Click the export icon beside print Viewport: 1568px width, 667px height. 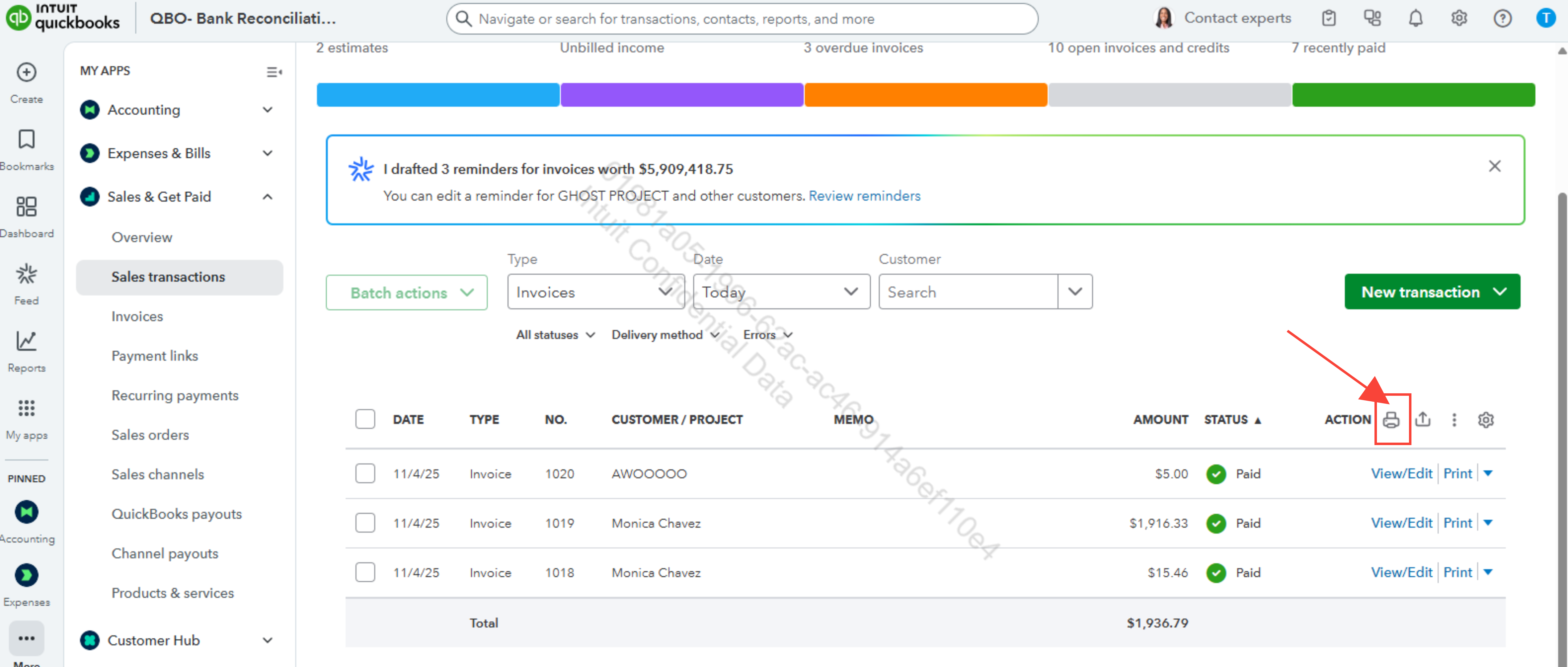[1423, 419]
